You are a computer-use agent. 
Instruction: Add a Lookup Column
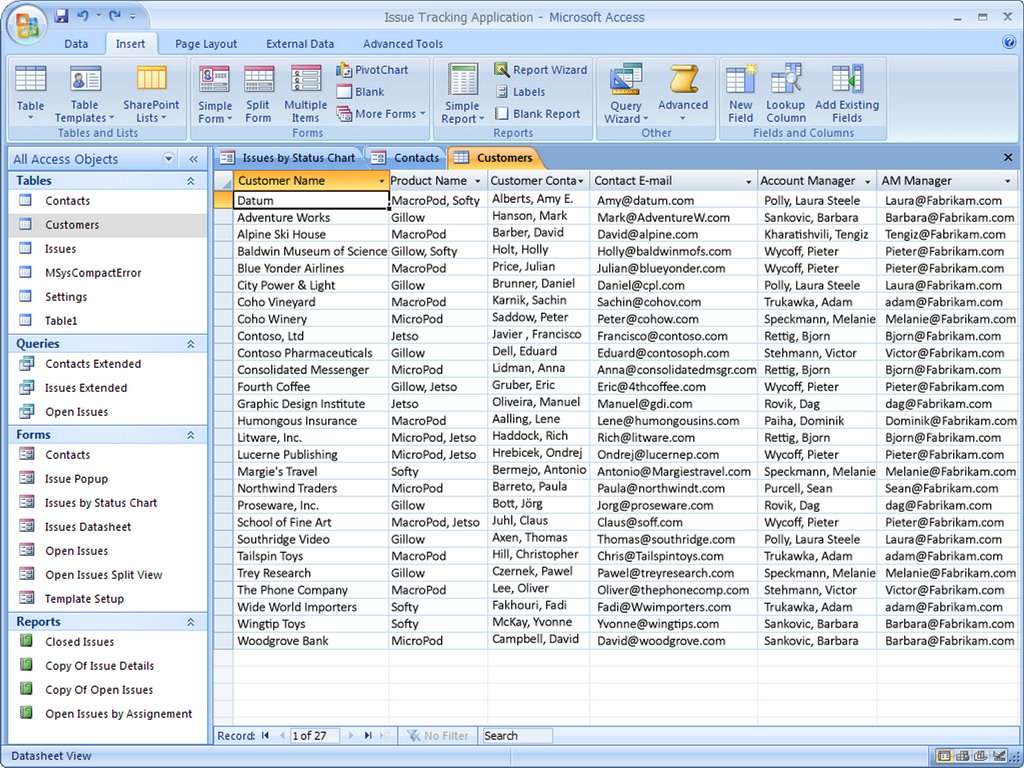785,90
